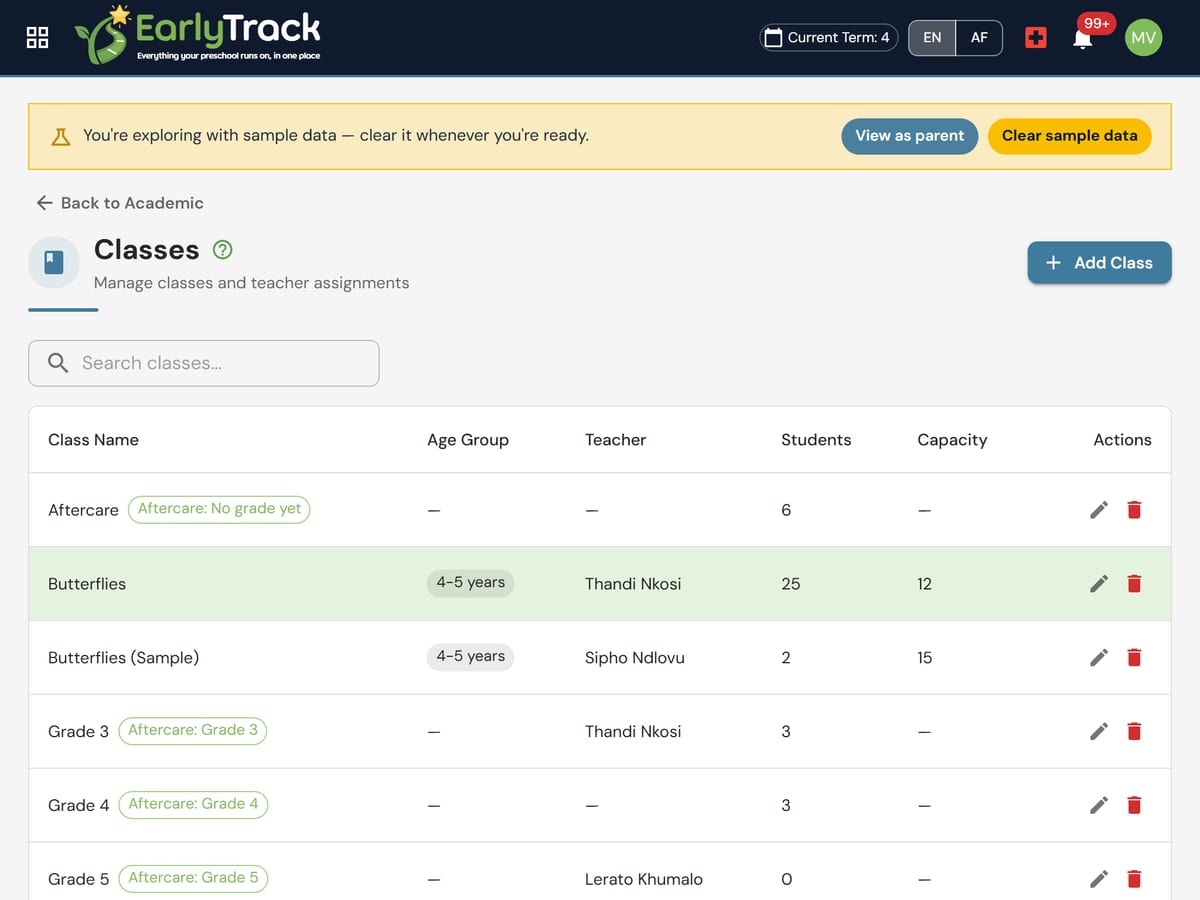Click the Aftercare: No grade yet tag
The width and height of the screenshot is (1200, 900).
(219, 509)
